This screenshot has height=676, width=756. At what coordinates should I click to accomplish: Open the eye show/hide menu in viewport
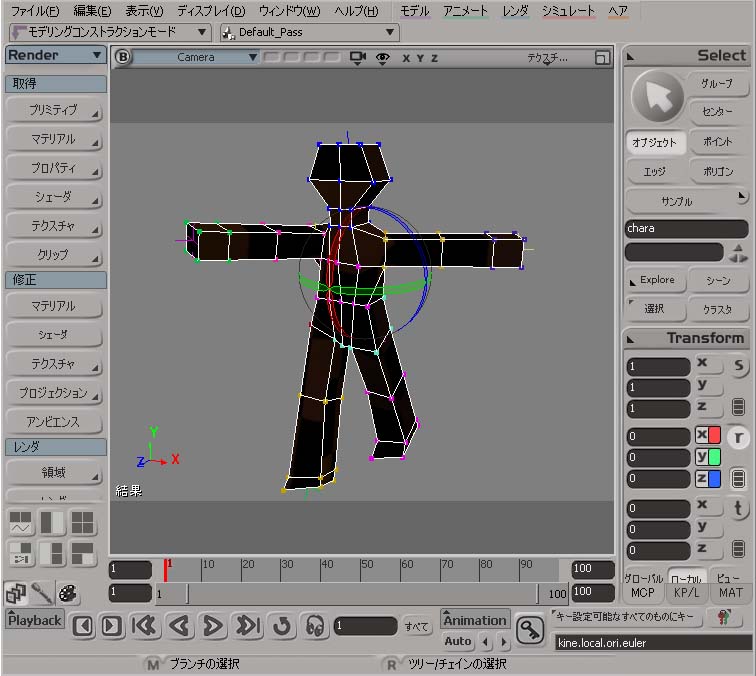383,58
